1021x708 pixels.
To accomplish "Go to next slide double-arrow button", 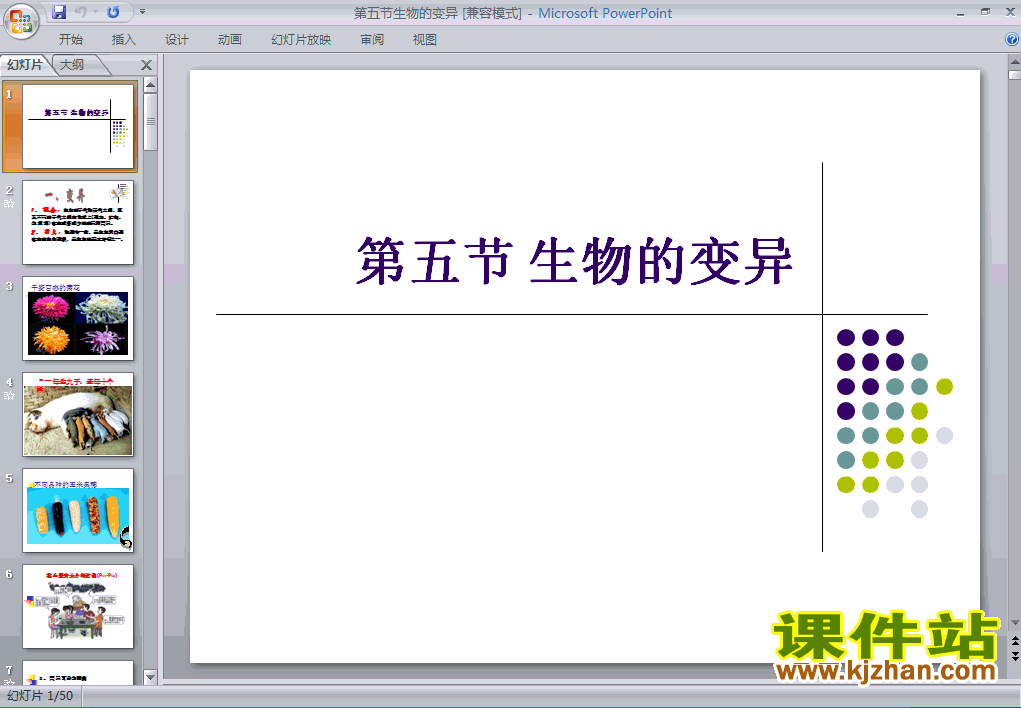I will pos(1014,656).
